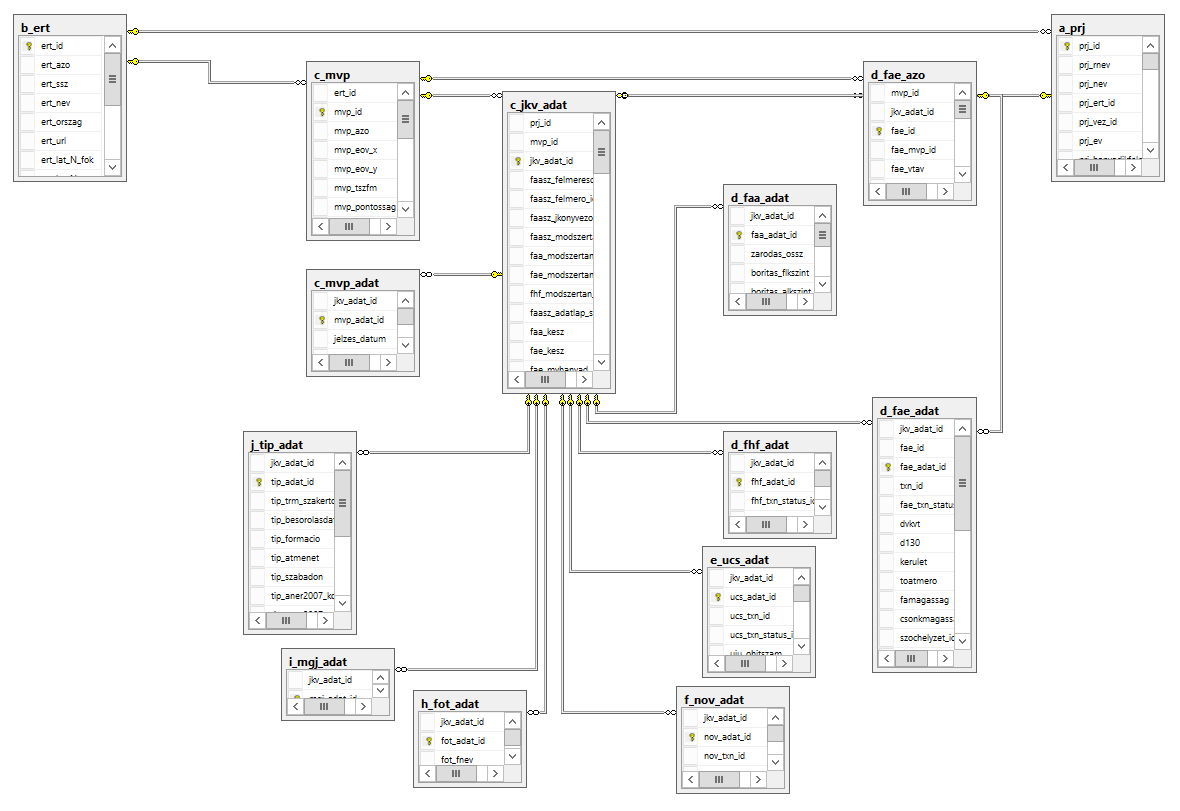Select the toatmero column in d_fae_adat

918,581
